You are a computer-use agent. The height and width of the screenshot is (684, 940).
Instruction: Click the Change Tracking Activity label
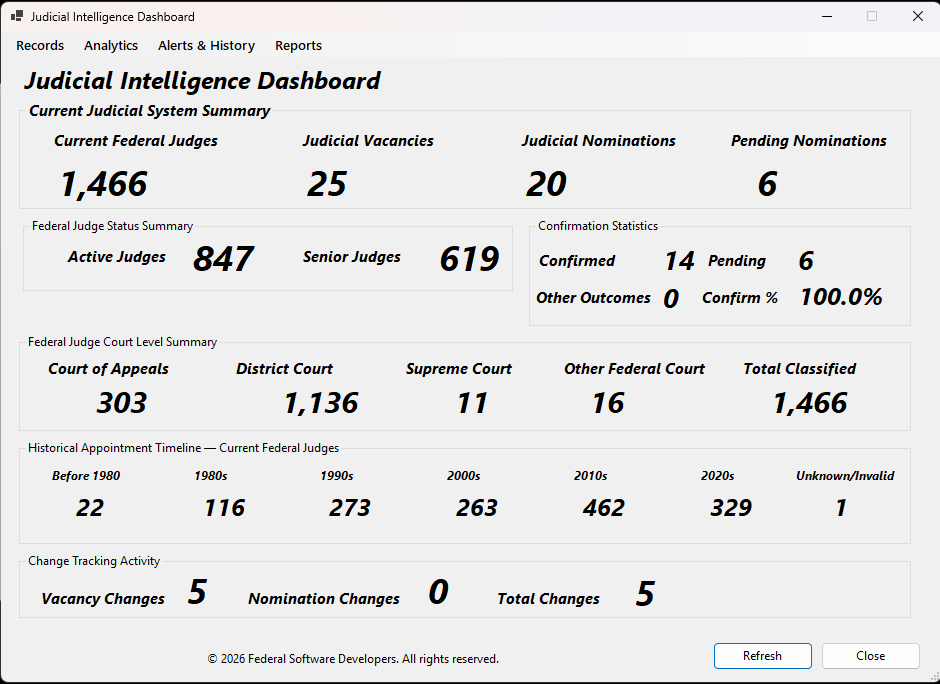click(94, 561)
